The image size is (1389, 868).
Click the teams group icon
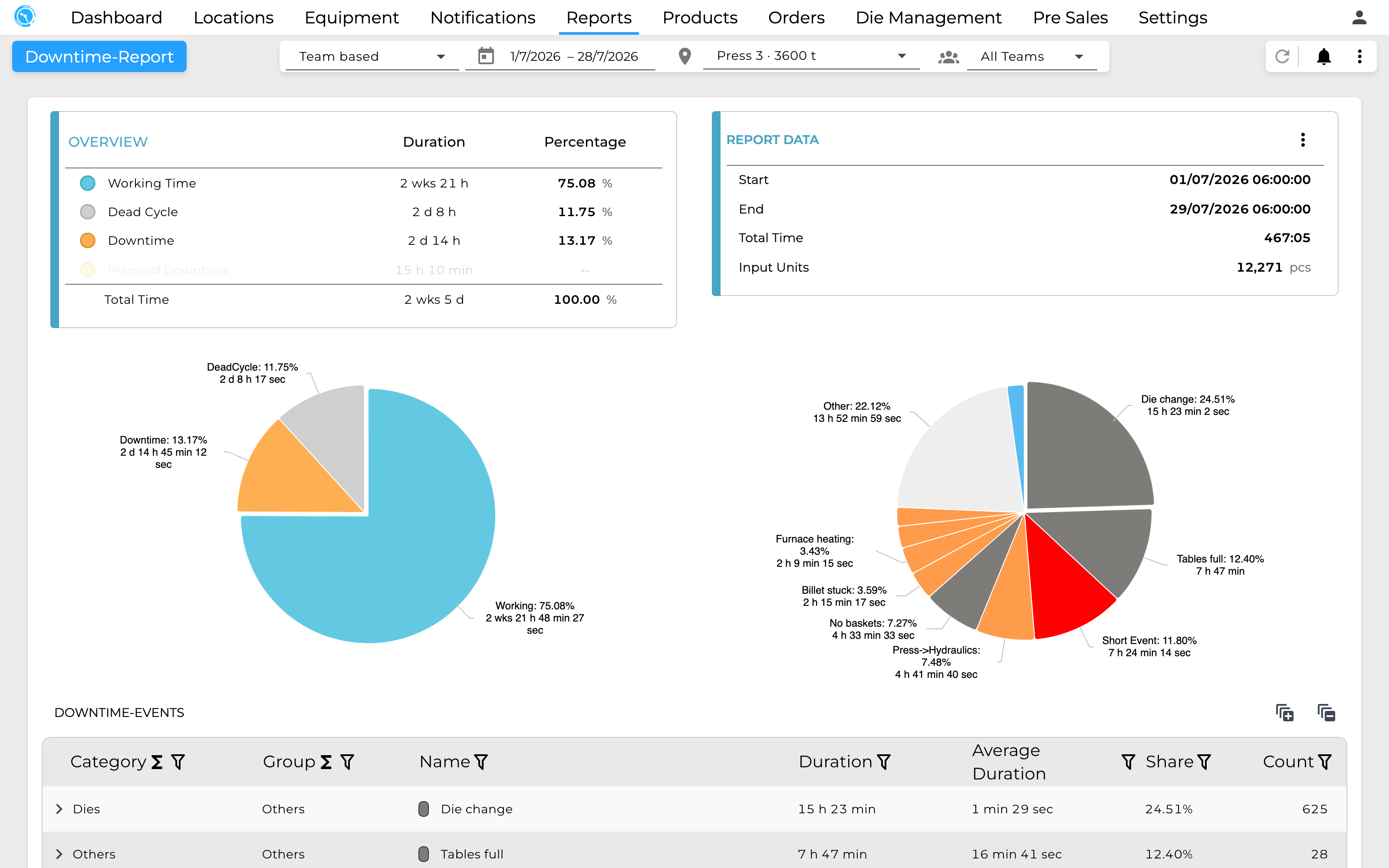coord(949,57)
